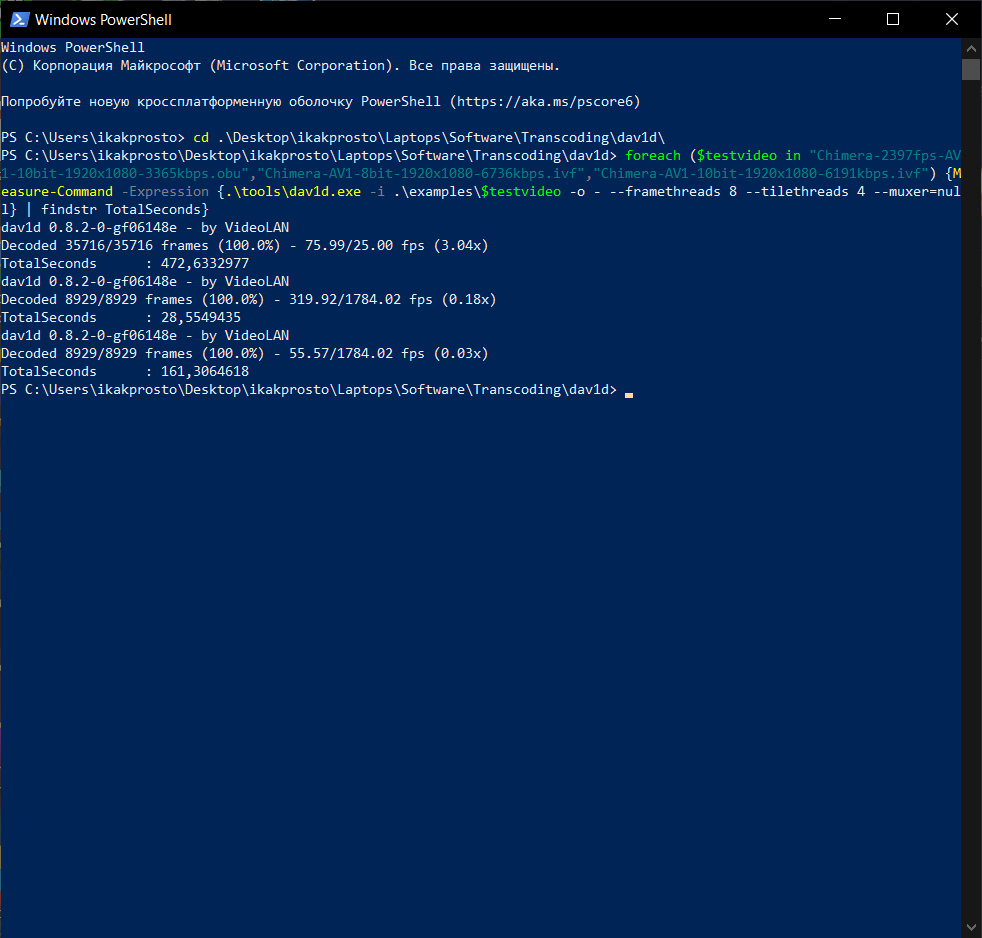Click the 'TotalSeconds : 161,3064618' line
This screenshot has height=938, width=982.
click(125, 371)
